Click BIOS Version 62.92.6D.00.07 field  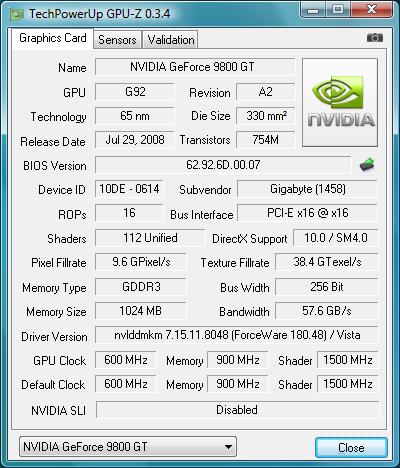223,165
